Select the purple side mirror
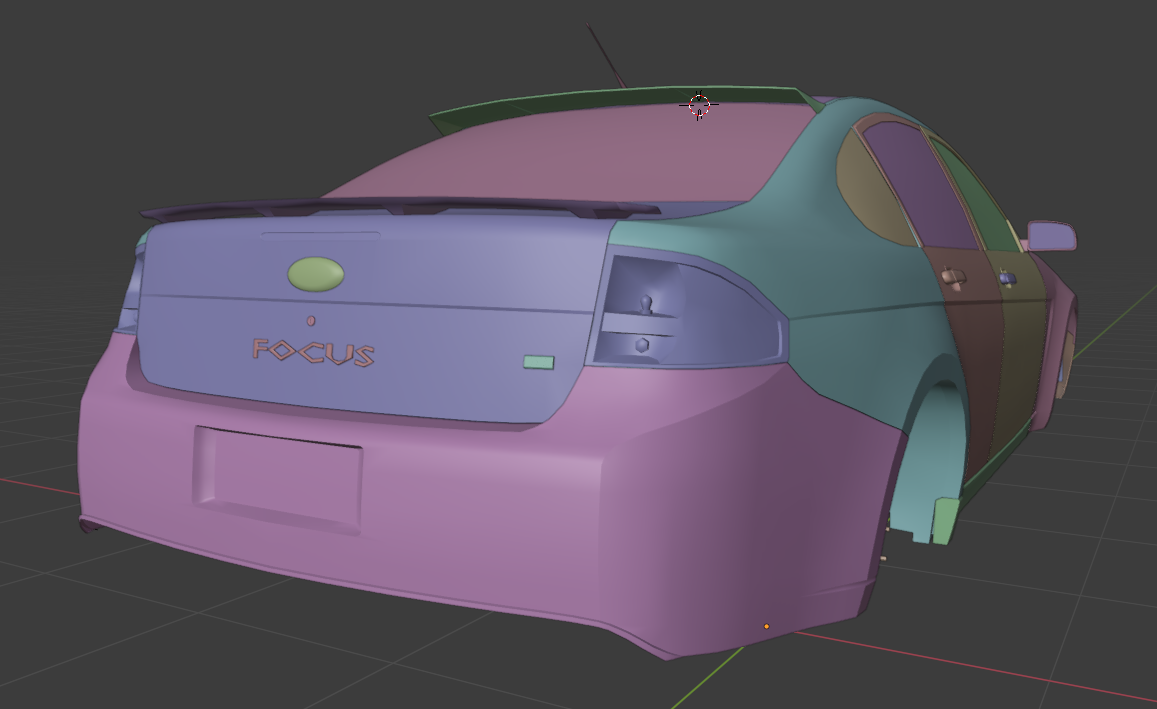 (1051, 236)
